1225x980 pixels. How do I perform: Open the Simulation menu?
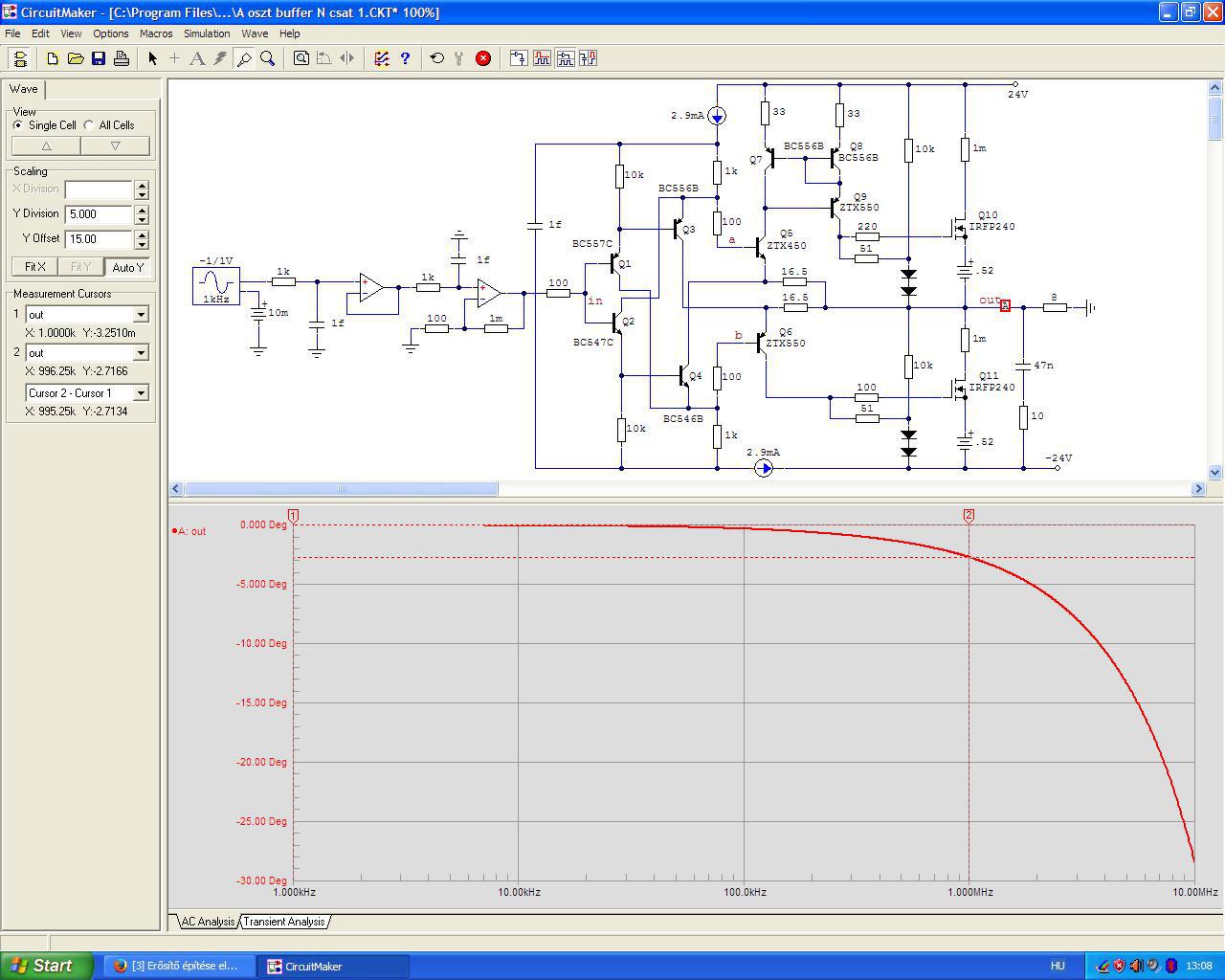[207, 33]
